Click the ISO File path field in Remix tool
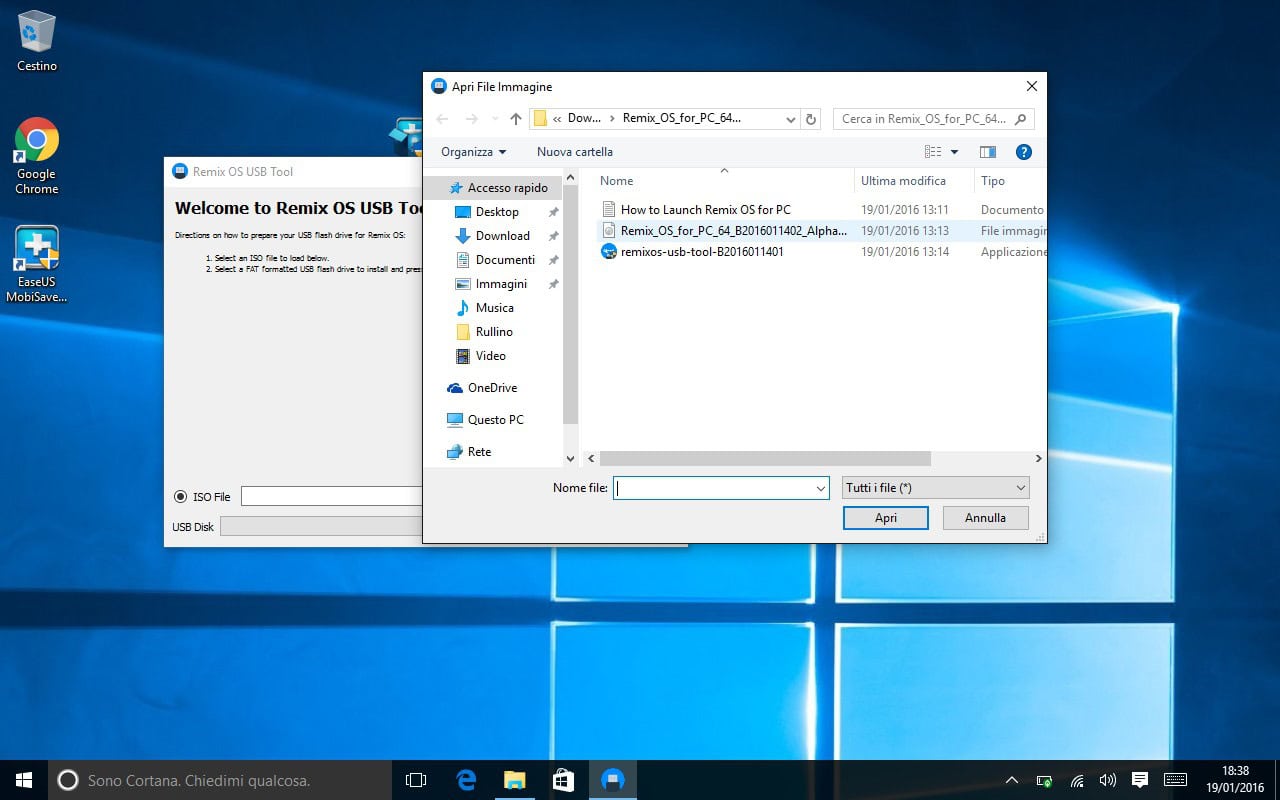This screenshot has width=1280, height=800. (331, 496)
